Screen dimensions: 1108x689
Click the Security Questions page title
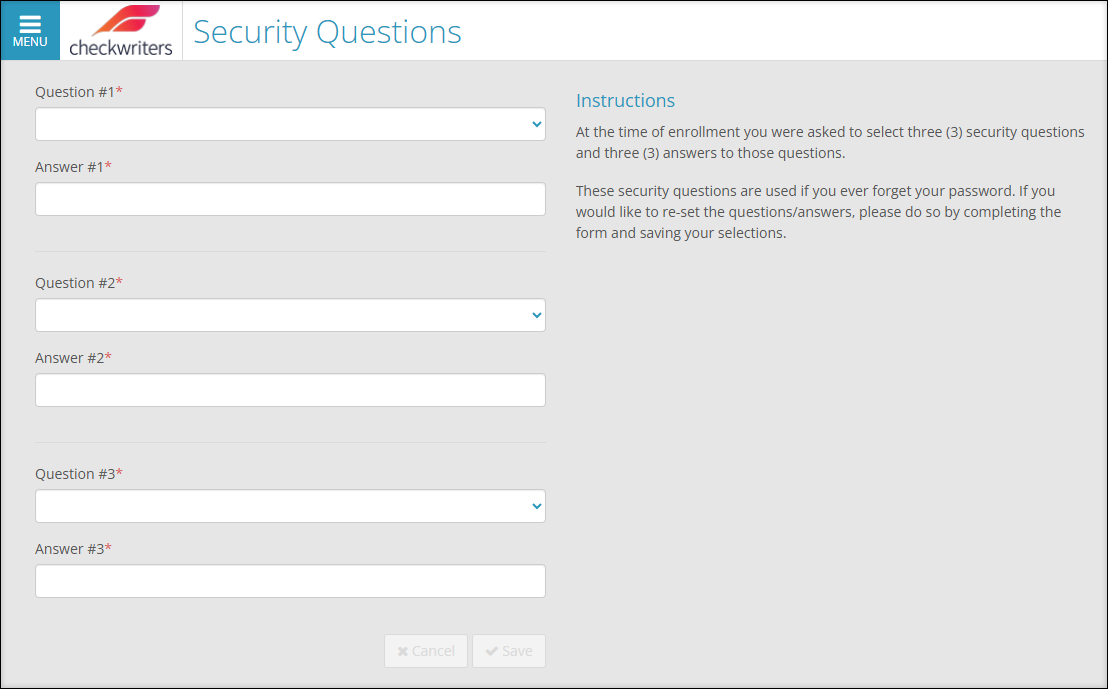327,32
